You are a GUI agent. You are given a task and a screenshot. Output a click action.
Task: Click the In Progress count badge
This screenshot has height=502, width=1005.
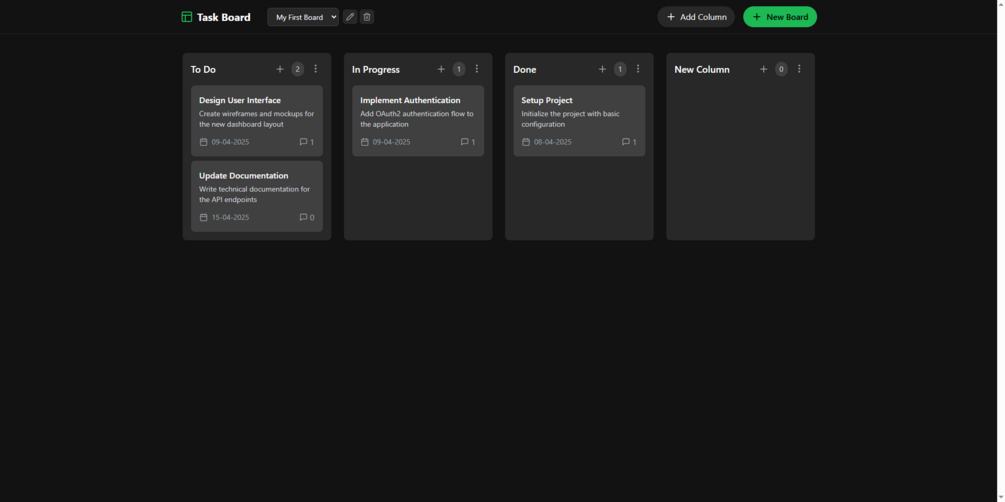point(459,69)
